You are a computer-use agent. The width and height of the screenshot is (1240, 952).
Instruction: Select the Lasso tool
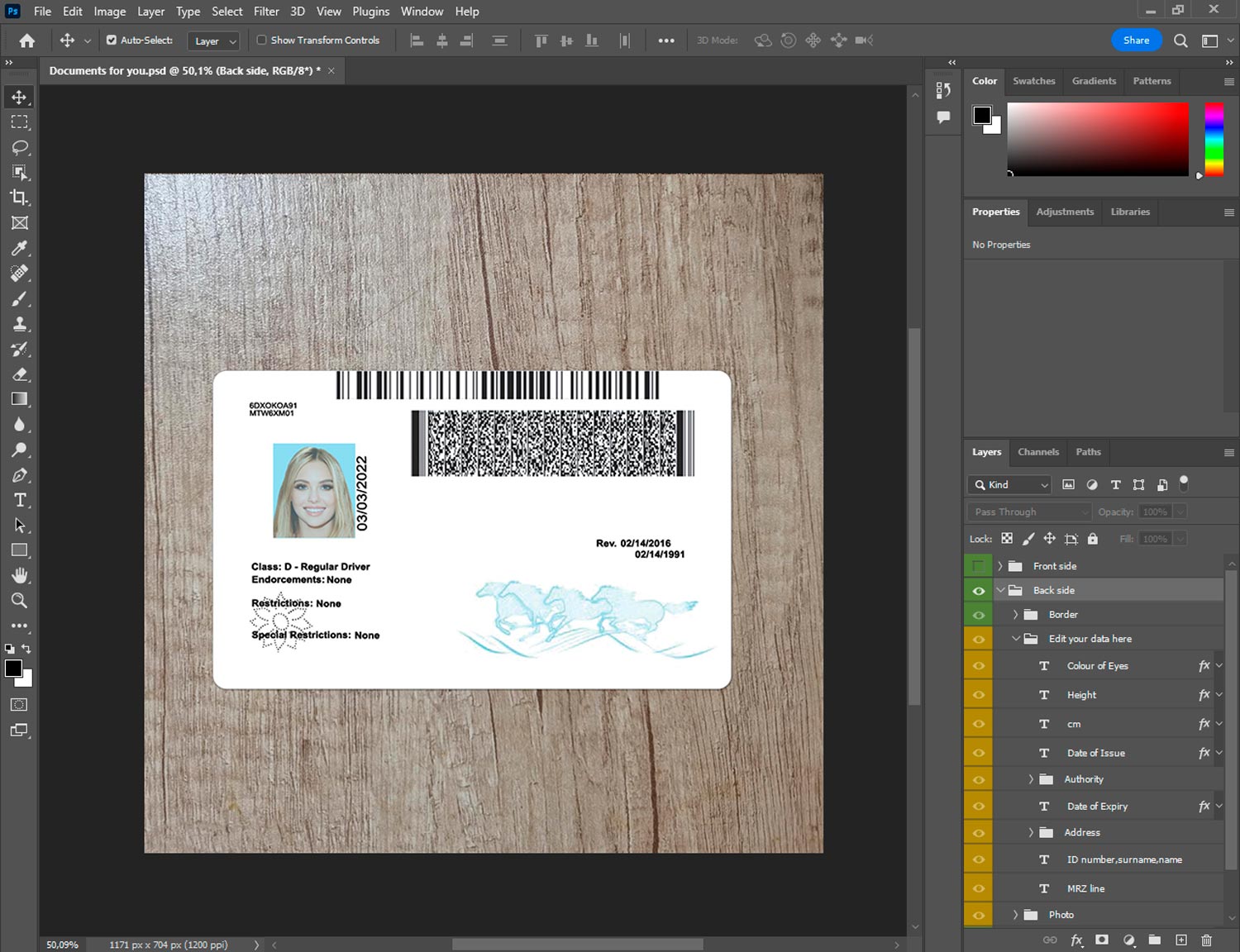(x=20, y=148)
